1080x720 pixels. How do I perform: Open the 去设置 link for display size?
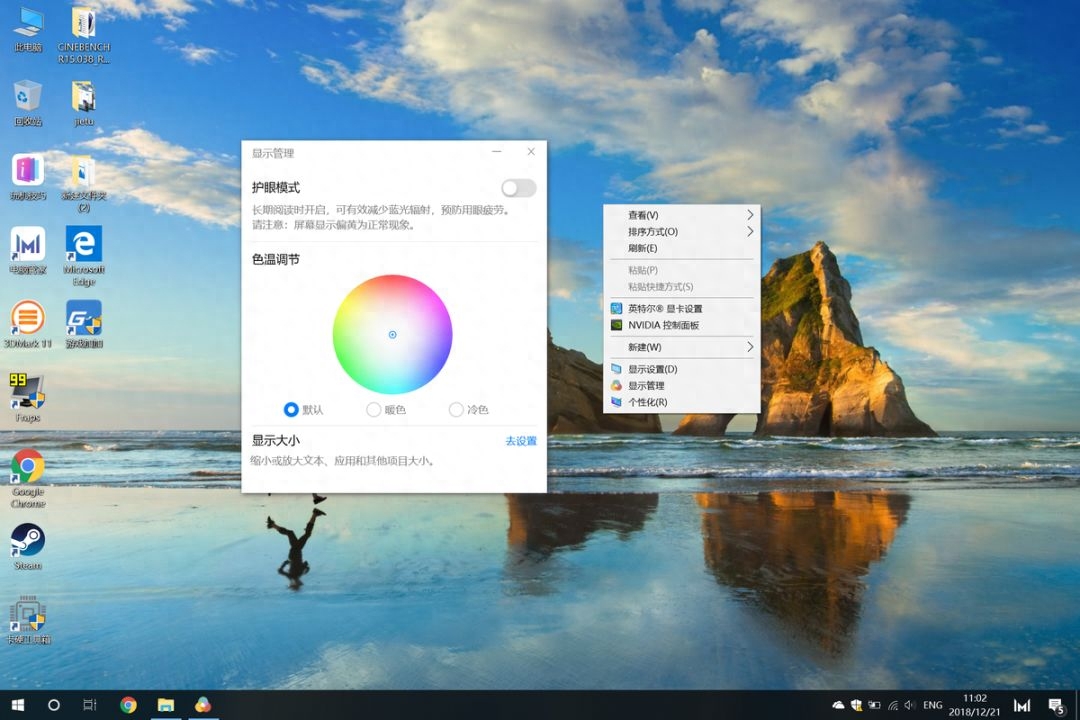point(520,441)
